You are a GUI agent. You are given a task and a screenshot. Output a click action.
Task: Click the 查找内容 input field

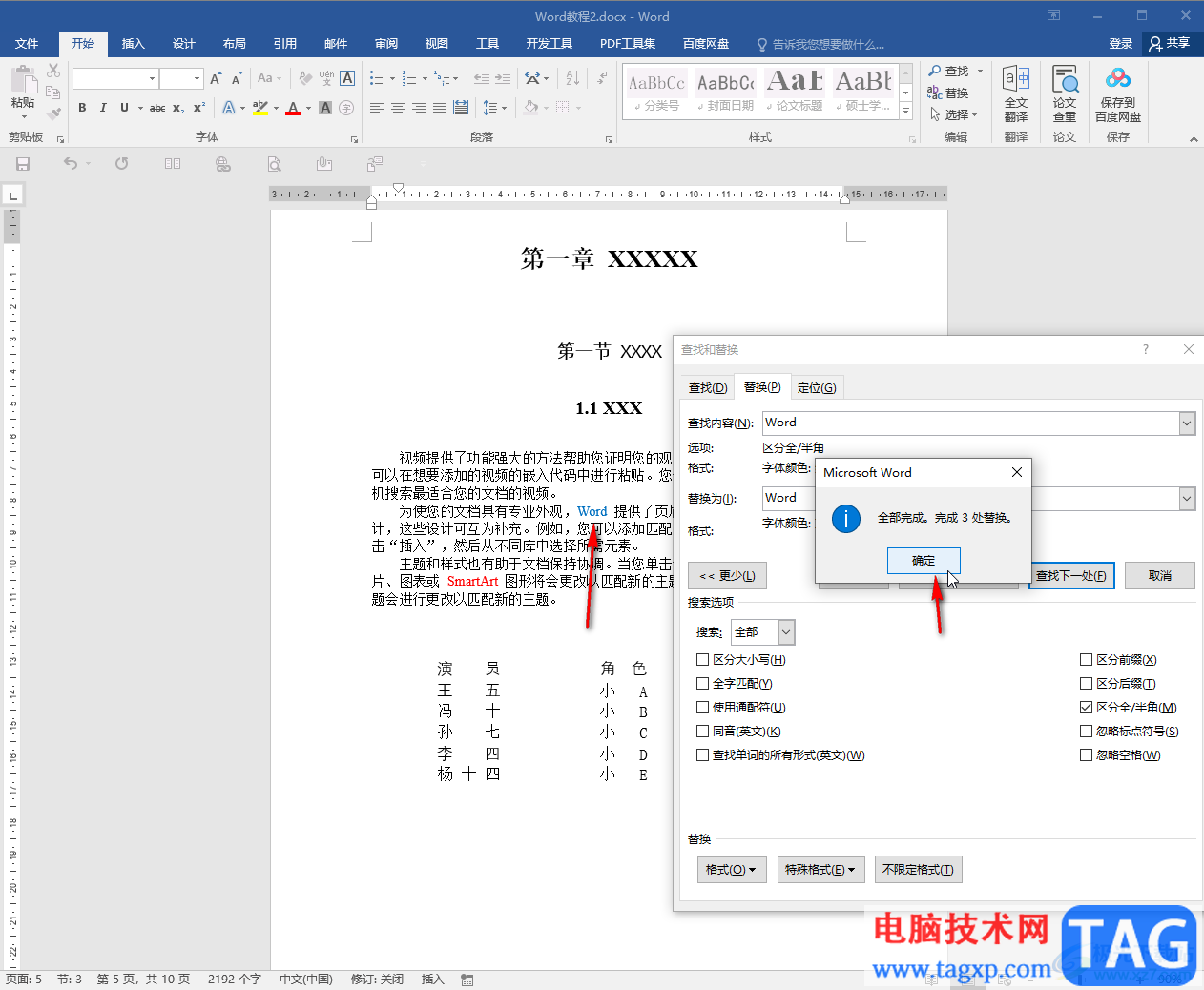(x=970, y=423)
